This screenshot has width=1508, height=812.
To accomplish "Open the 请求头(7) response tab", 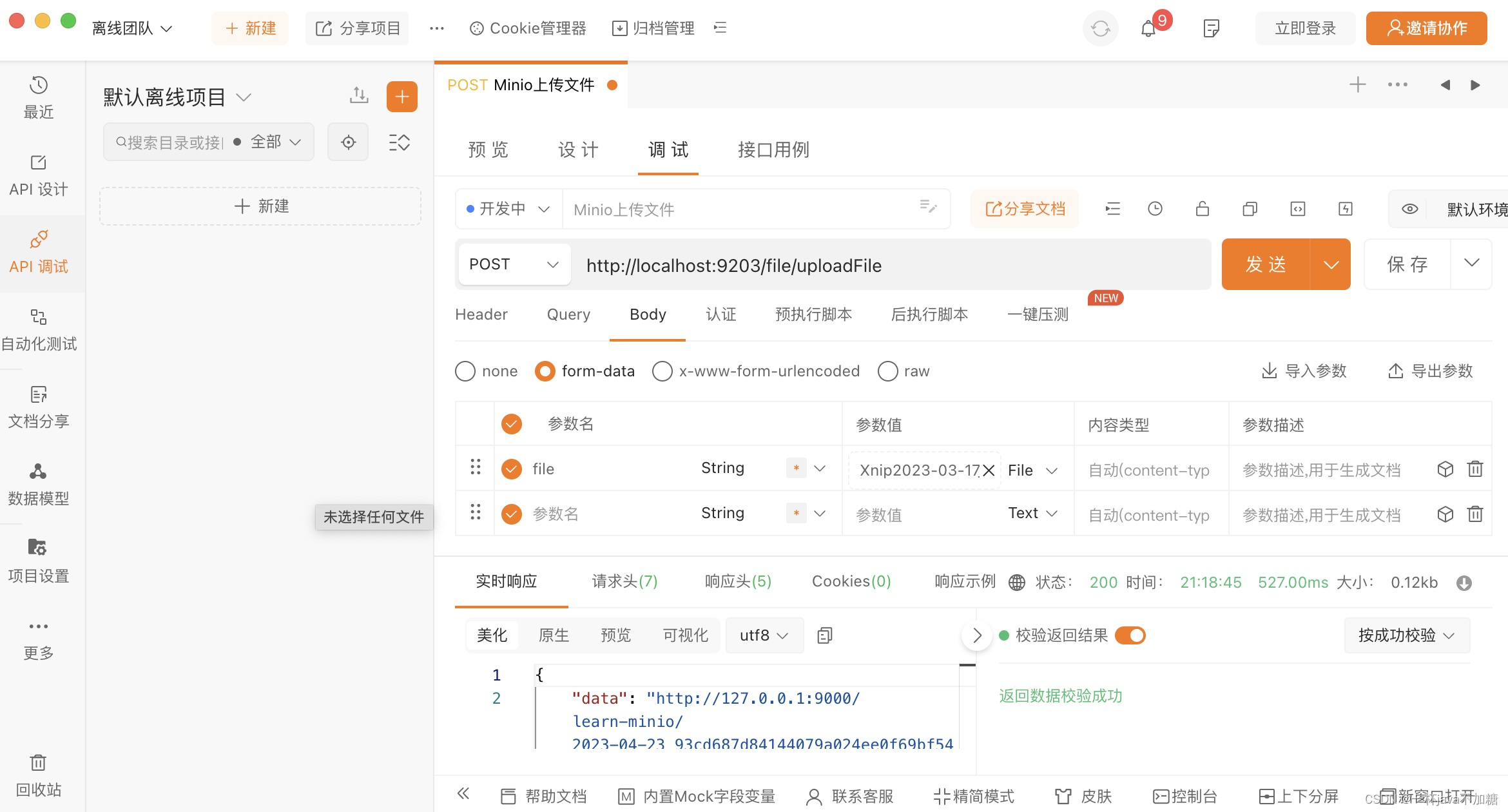I will [x=624, y=581].
